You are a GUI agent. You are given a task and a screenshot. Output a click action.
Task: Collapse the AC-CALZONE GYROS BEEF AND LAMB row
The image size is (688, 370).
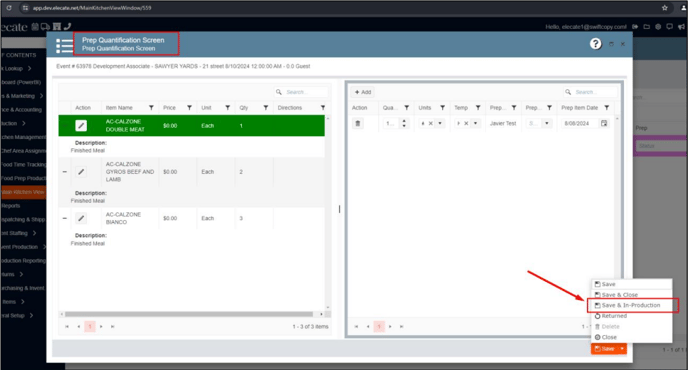coord(64,172)
